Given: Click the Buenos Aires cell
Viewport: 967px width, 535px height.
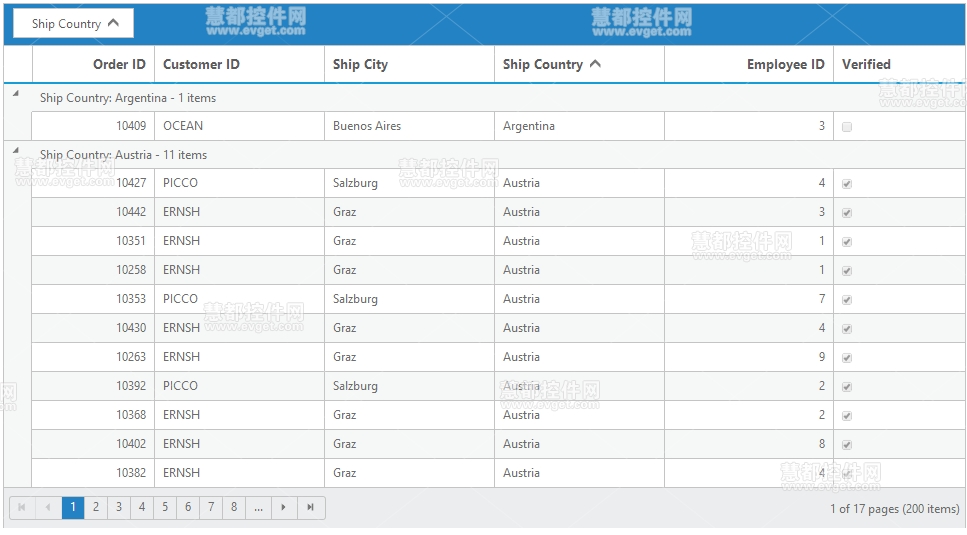Looking at the screenshot, I should pyautogui.click(x=409, y=126).
